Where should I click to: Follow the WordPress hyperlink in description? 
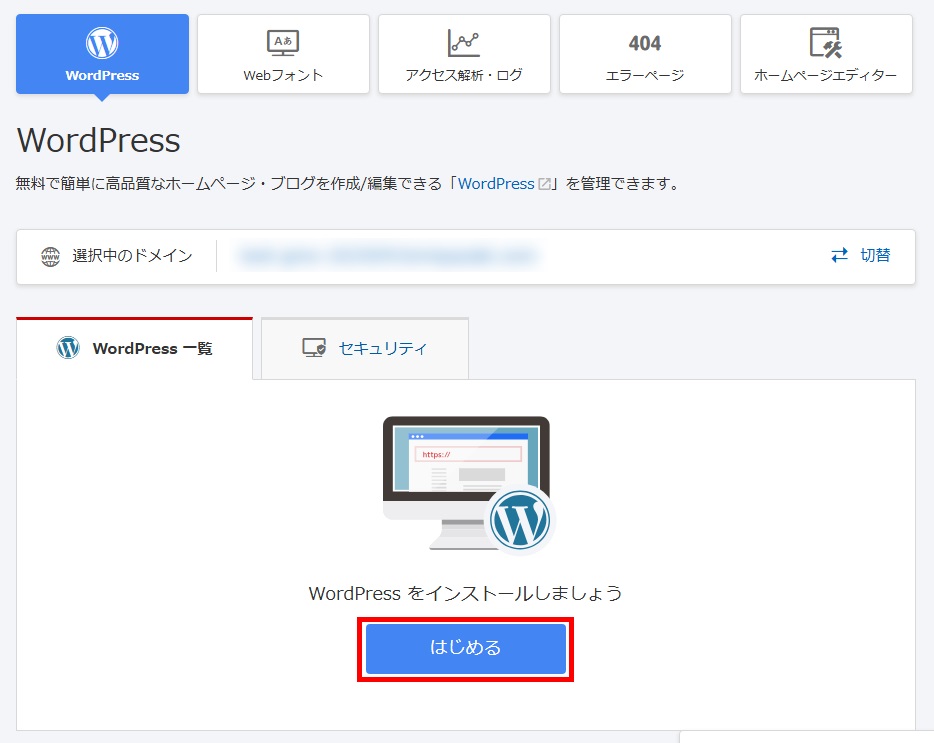pyautogui.click(x=496, y=184)
